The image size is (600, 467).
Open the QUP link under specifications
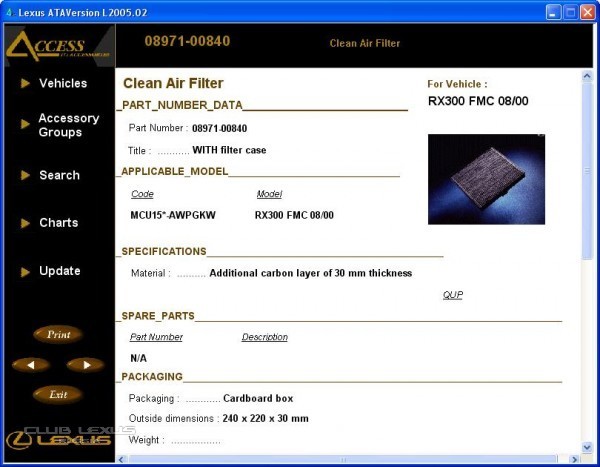(x=452, y=295)
